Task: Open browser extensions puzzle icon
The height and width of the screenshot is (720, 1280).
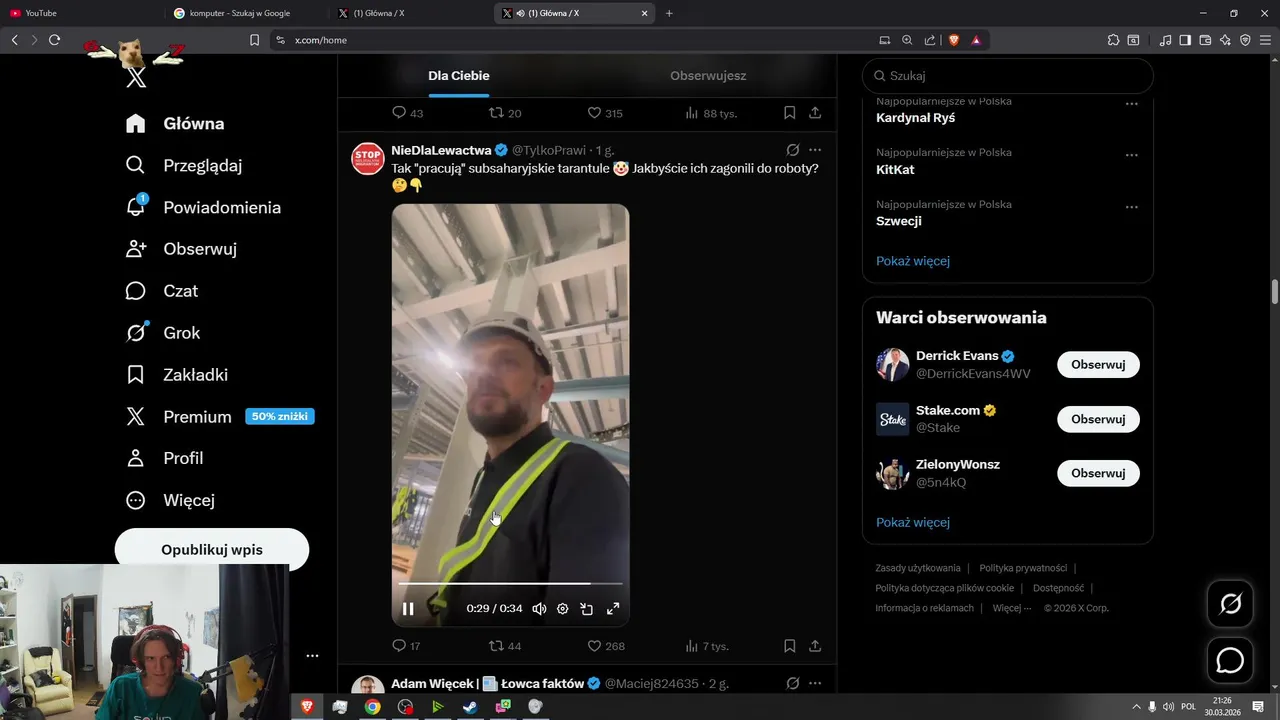Action: [1113, 40]
